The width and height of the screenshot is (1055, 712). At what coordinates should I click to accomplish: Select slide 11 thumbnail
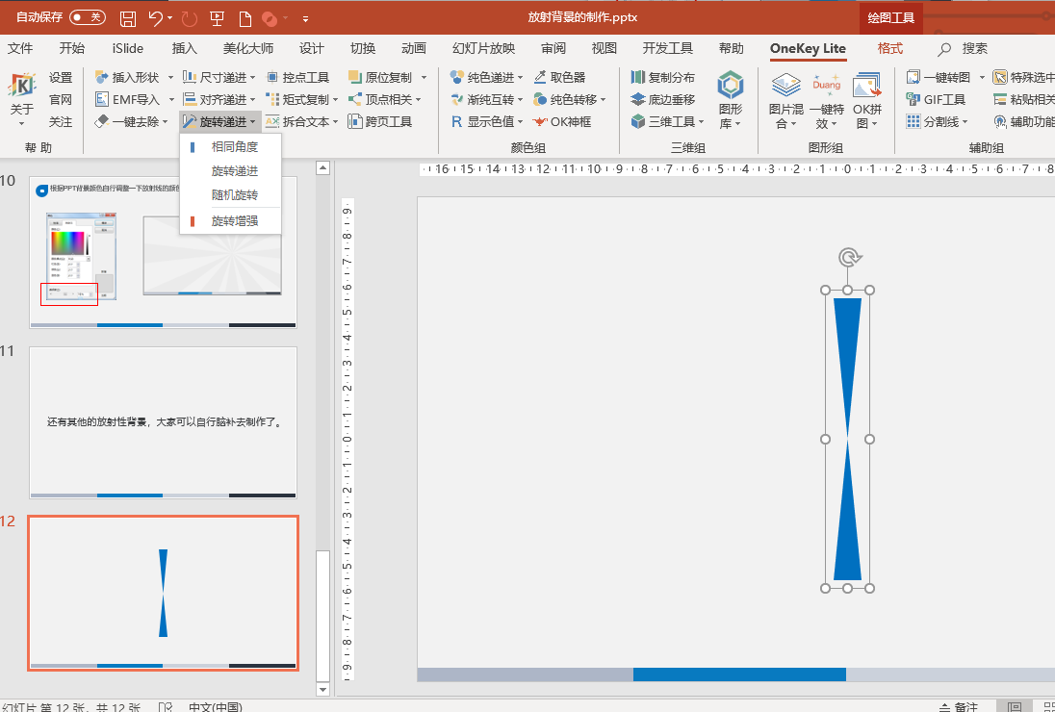[162, 421]
